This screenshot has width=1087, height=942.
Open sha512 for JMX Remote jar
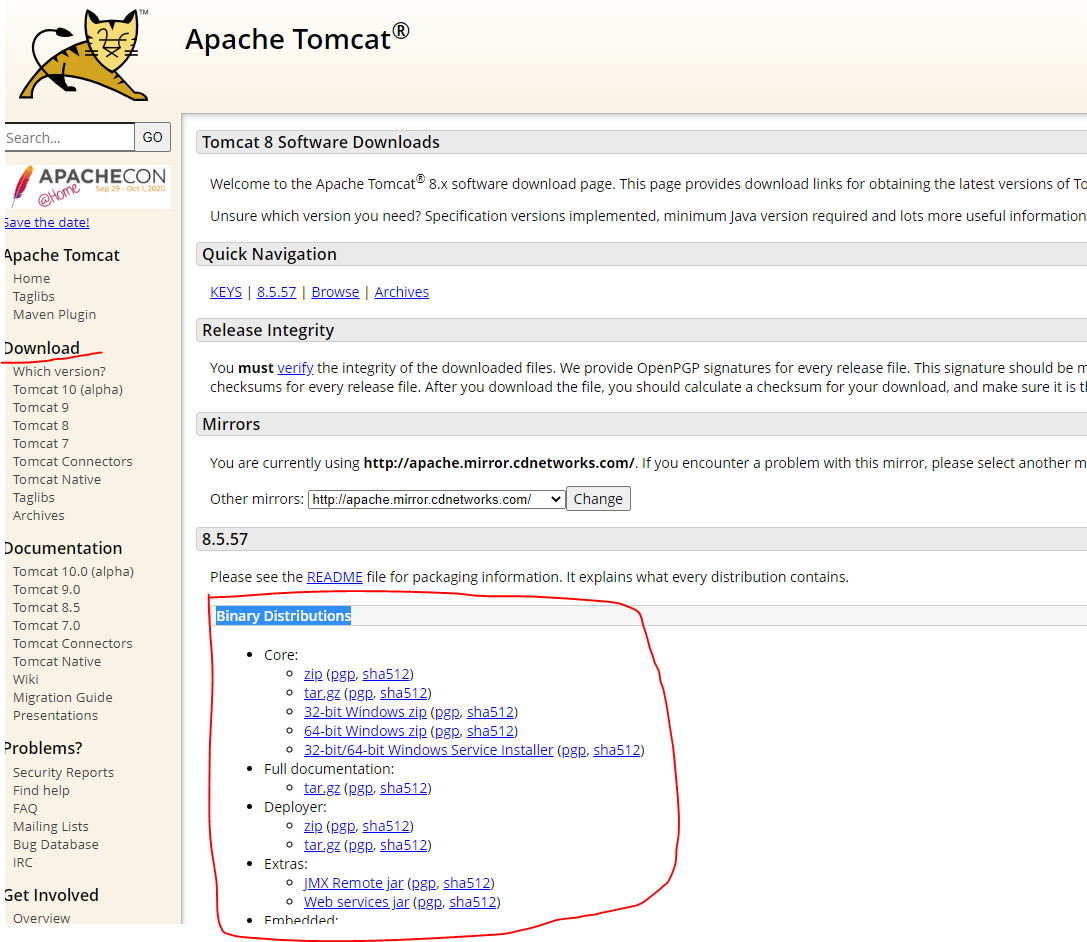tap(467, 883)
